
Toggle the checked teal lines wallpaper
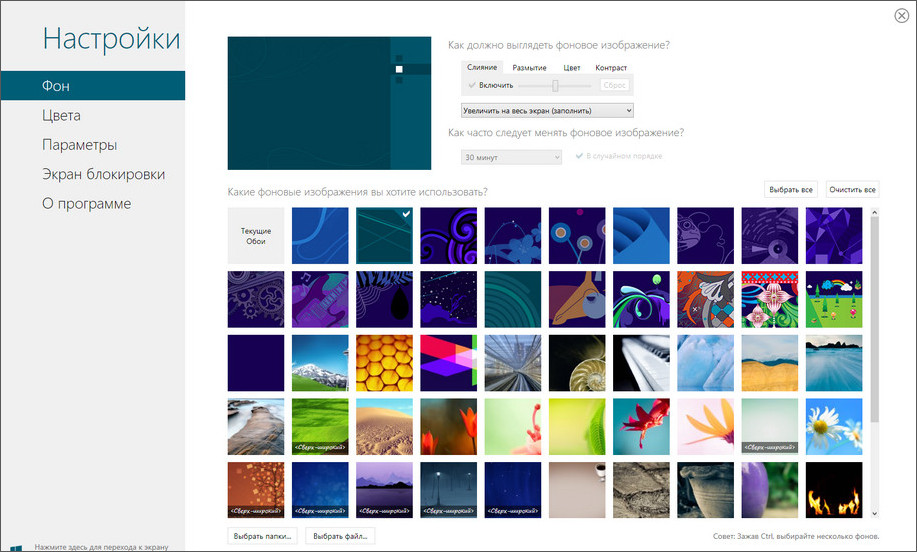[x=384, y=236]
